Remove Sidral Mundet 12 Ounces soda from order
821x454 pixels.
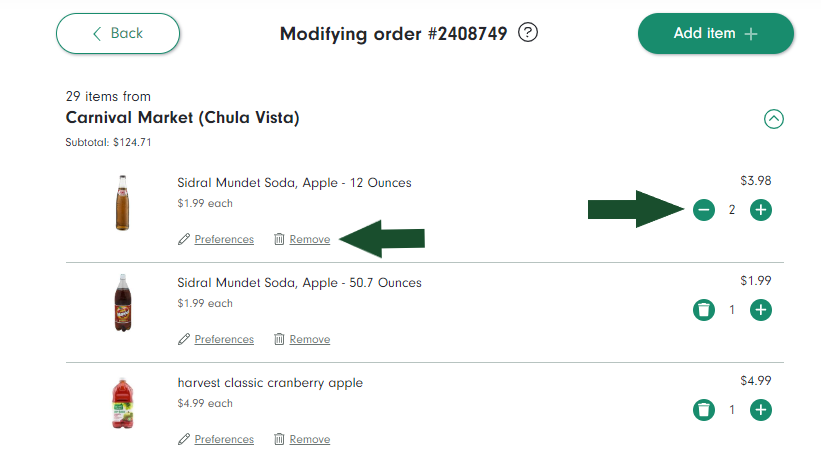309,239
